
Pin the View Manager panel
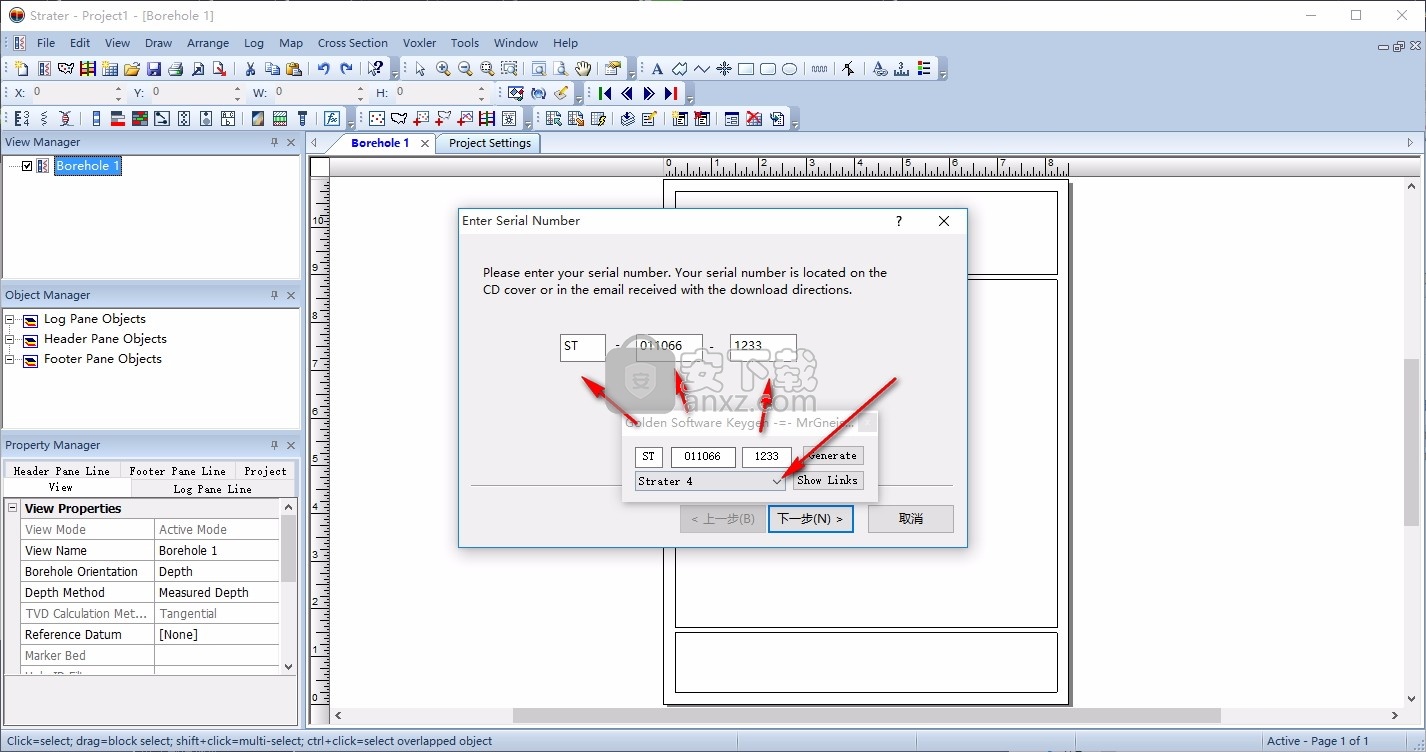[x=274, y=142]
